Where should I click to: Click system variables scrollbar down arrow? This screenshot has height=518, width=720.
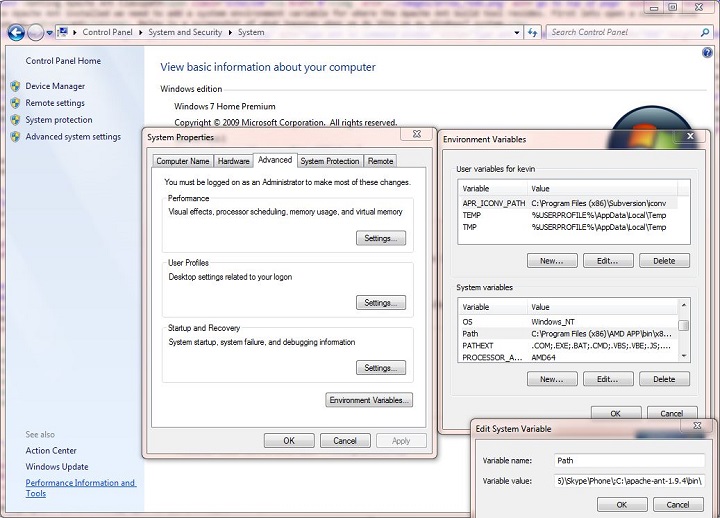684,356
